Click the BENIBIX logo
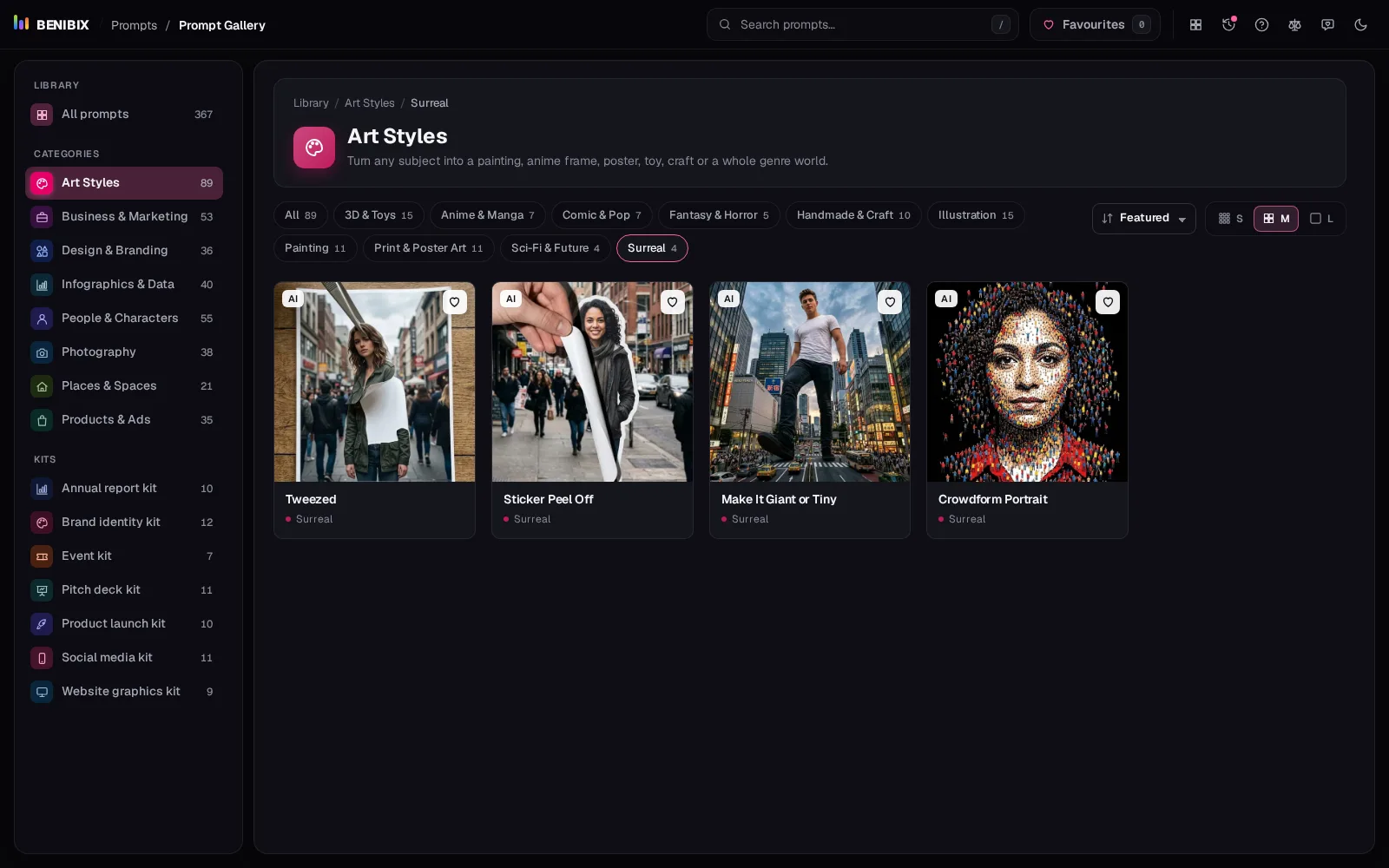 (51, 24)
